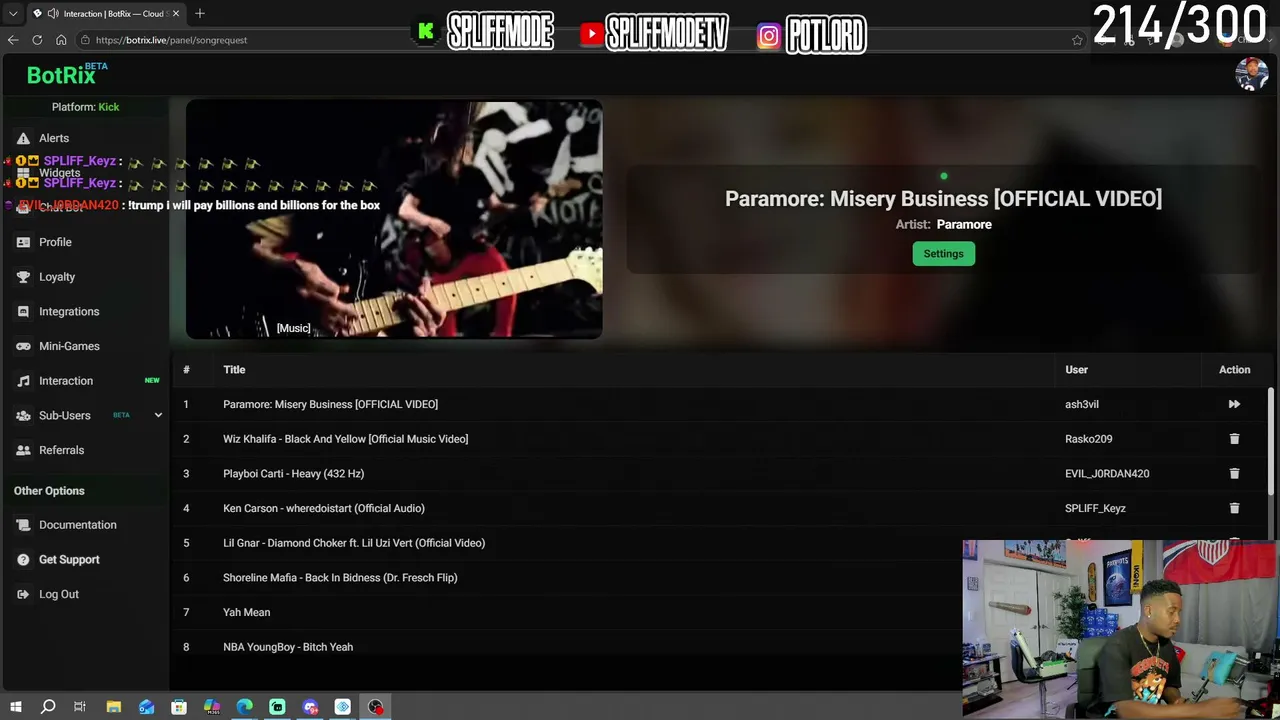Click EVIL_J0RDAN420 in the User column

coord(1107,473)
